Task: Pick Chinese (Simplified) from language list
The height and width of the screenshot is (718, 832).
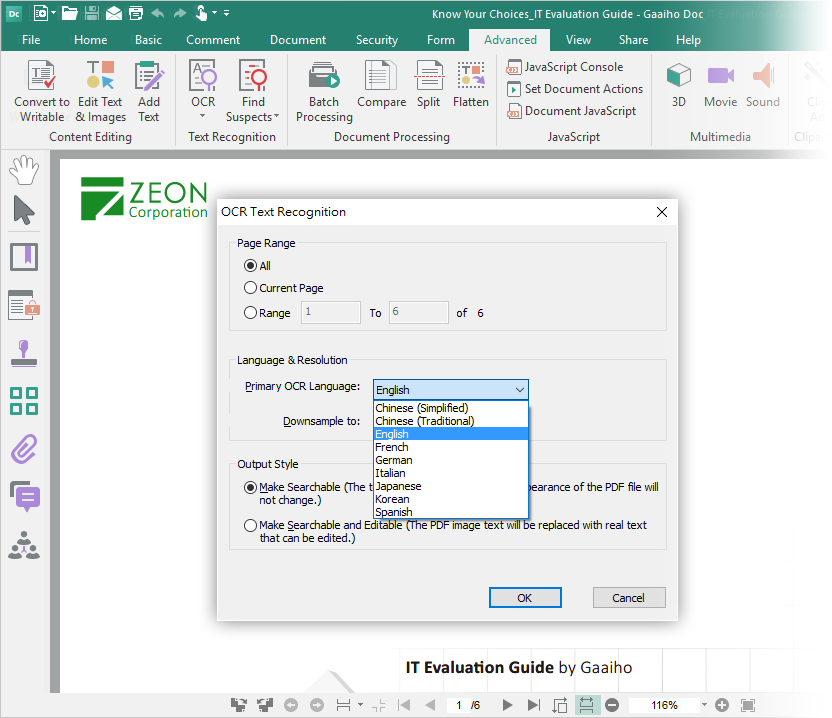Action: pos(451,408)
